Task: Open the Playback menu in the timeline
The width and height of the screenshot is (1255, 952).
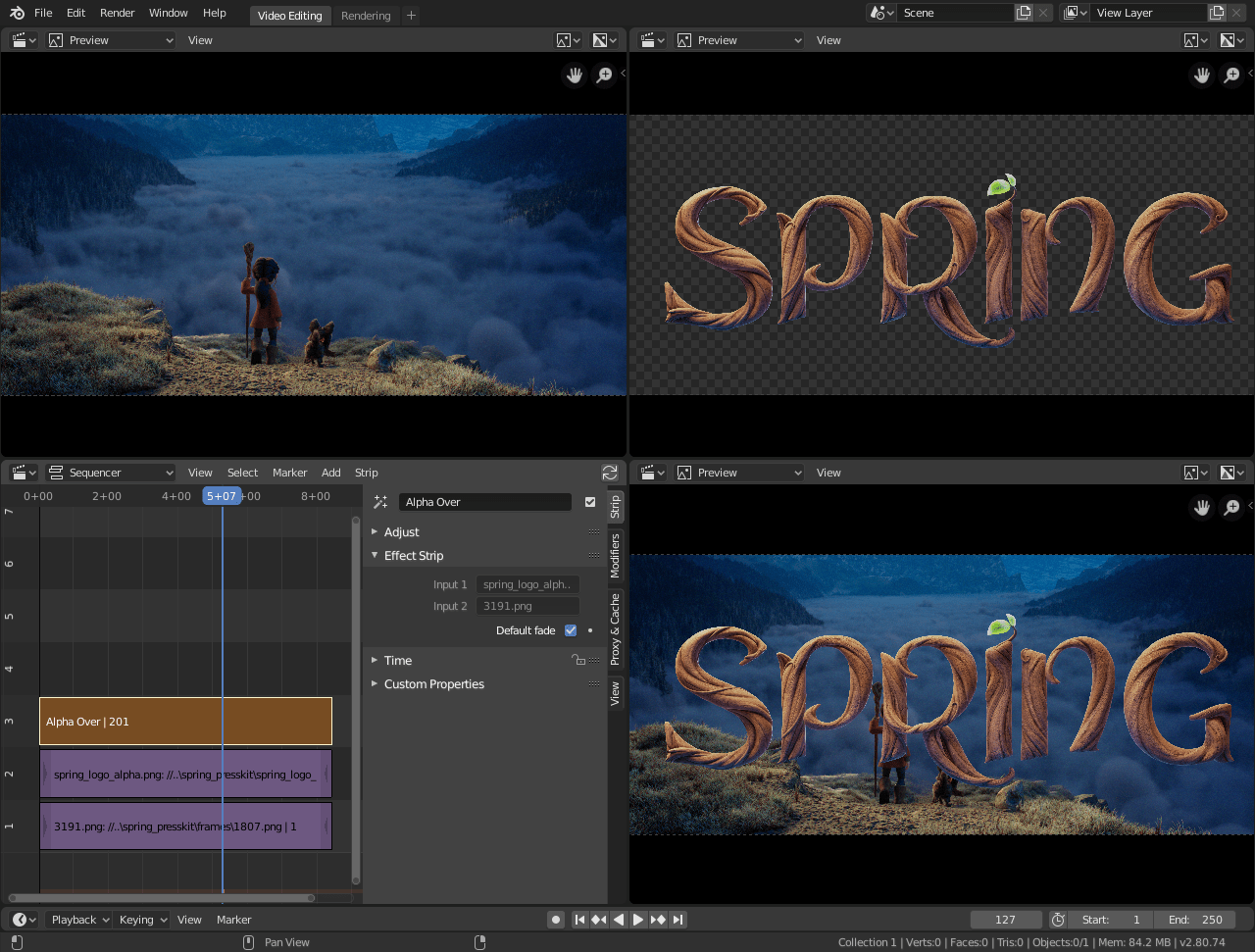Action: pyautogui.click(x=77, y=920)
